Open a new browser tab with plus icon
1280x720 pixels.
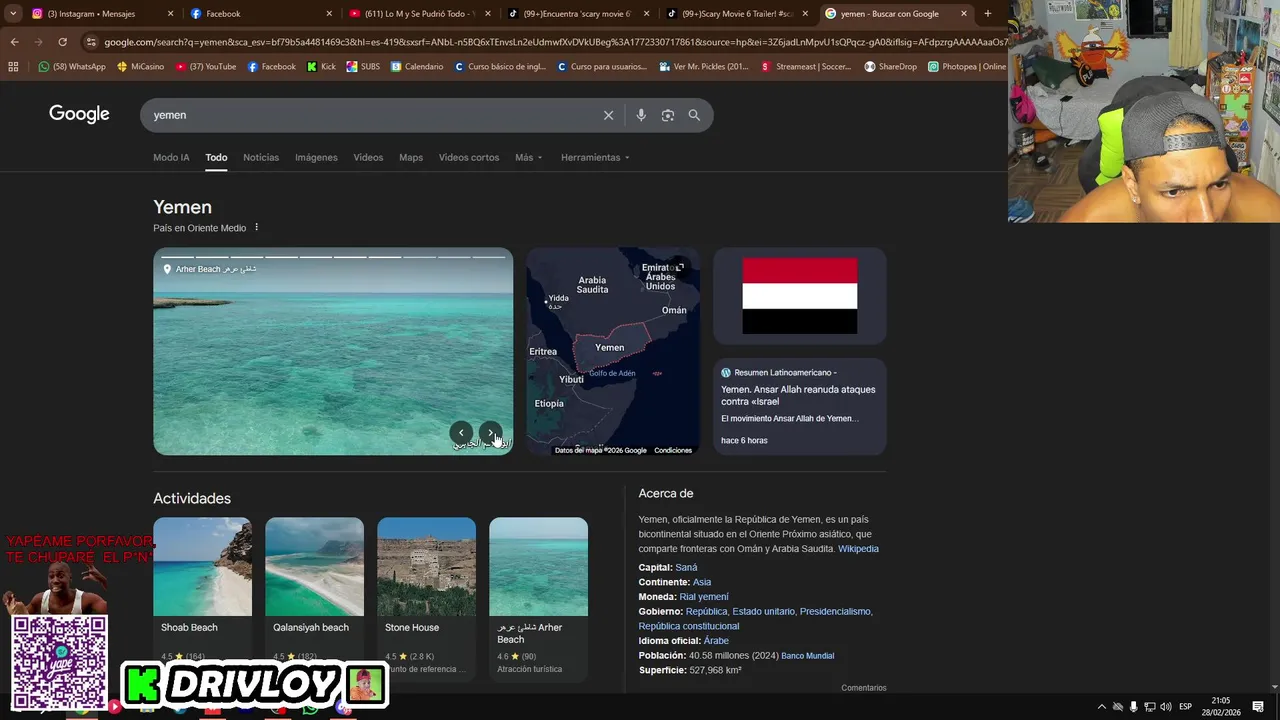coord(988,13)
